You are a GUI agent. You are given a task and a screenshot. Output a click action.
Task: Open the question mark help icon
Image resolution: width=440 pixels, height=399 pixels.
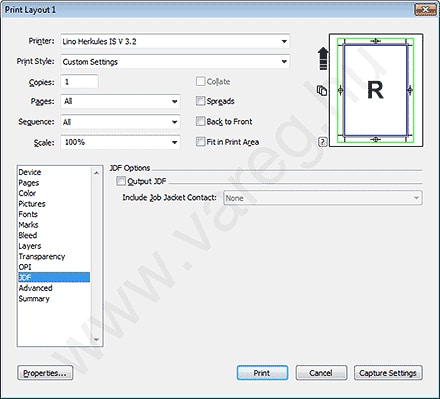click(322, 142)
